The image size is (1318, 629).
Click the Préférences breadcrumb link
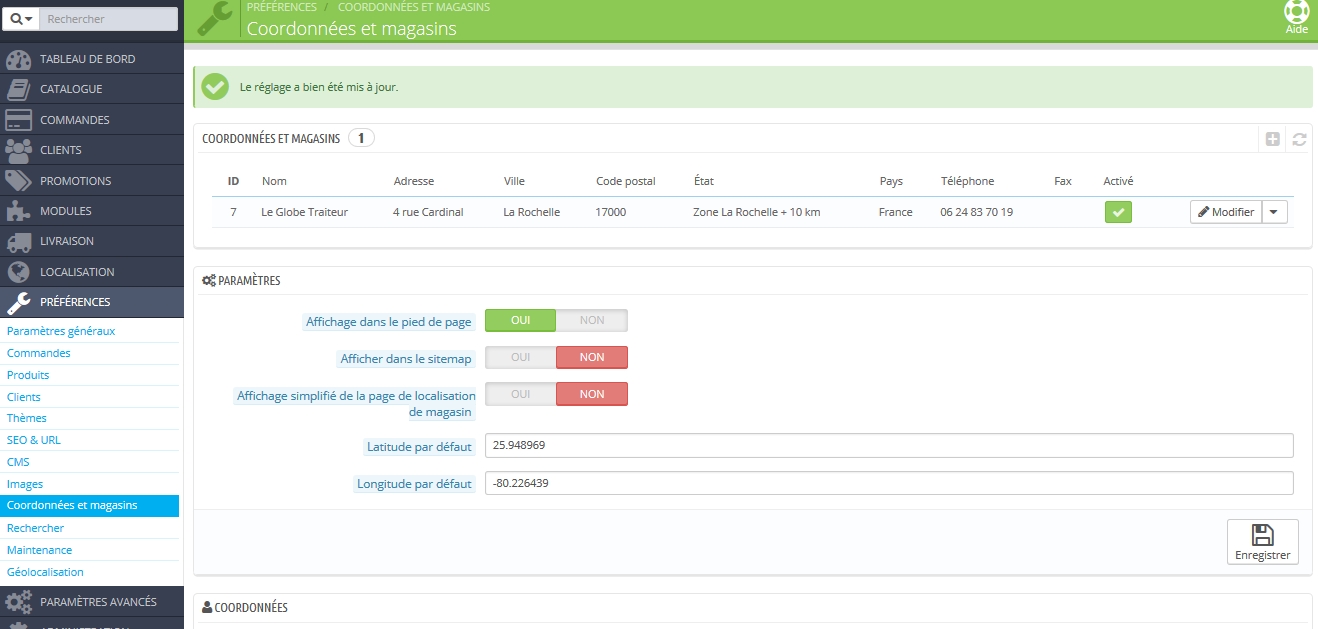pyautogui.click(x=282, y=7)
